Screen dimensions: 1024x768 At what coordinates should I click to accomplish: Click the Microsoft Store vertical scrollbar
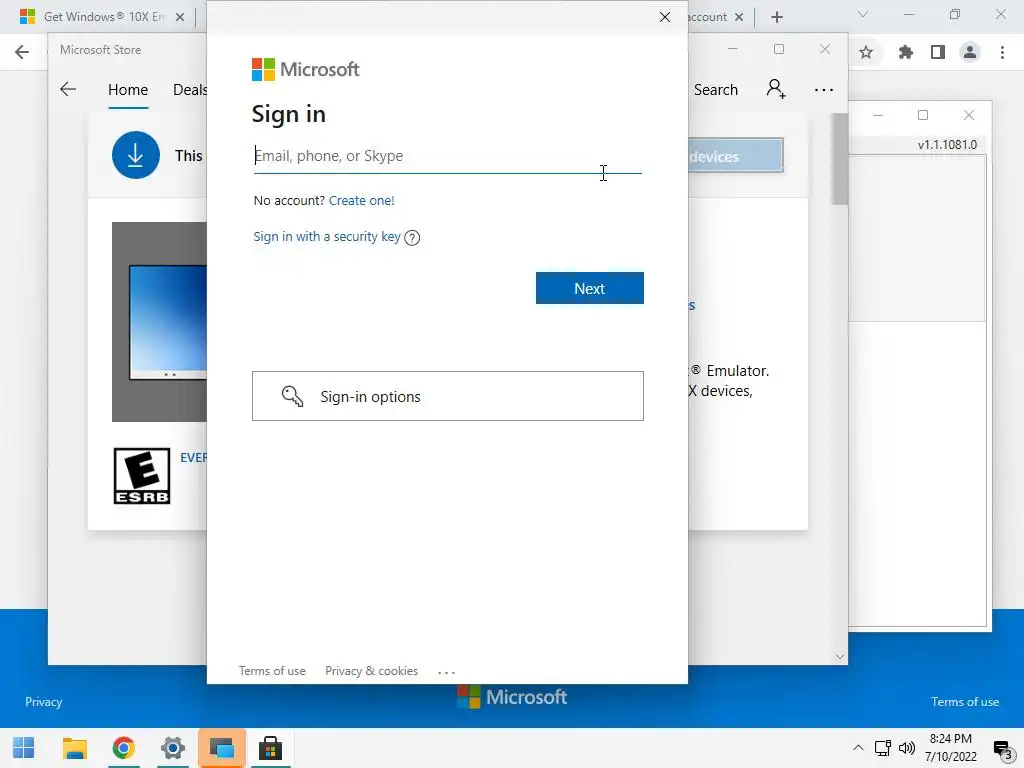tap(840, 159)
